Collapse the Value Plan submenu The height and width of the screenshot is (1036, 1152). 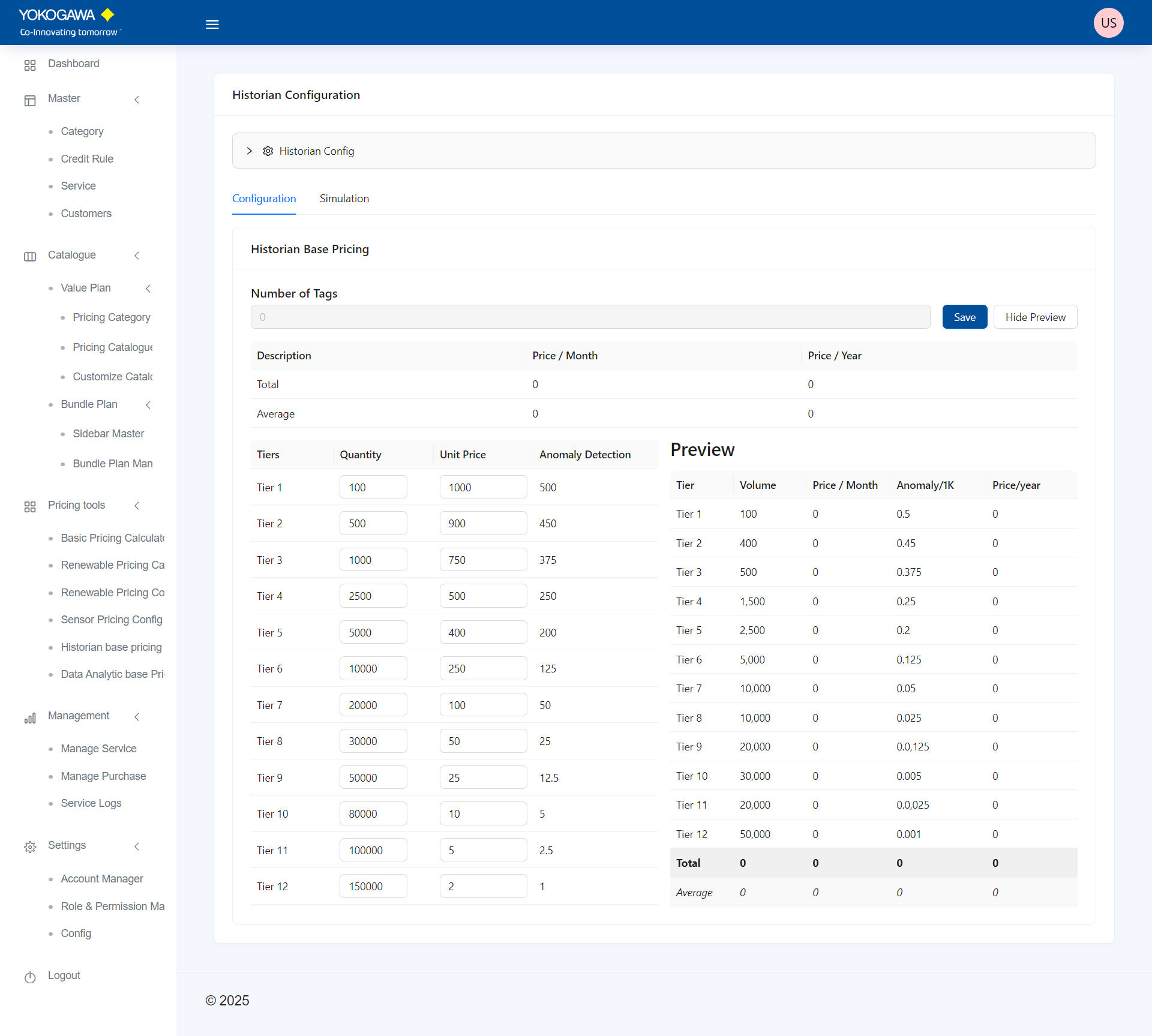pos(148,289)
